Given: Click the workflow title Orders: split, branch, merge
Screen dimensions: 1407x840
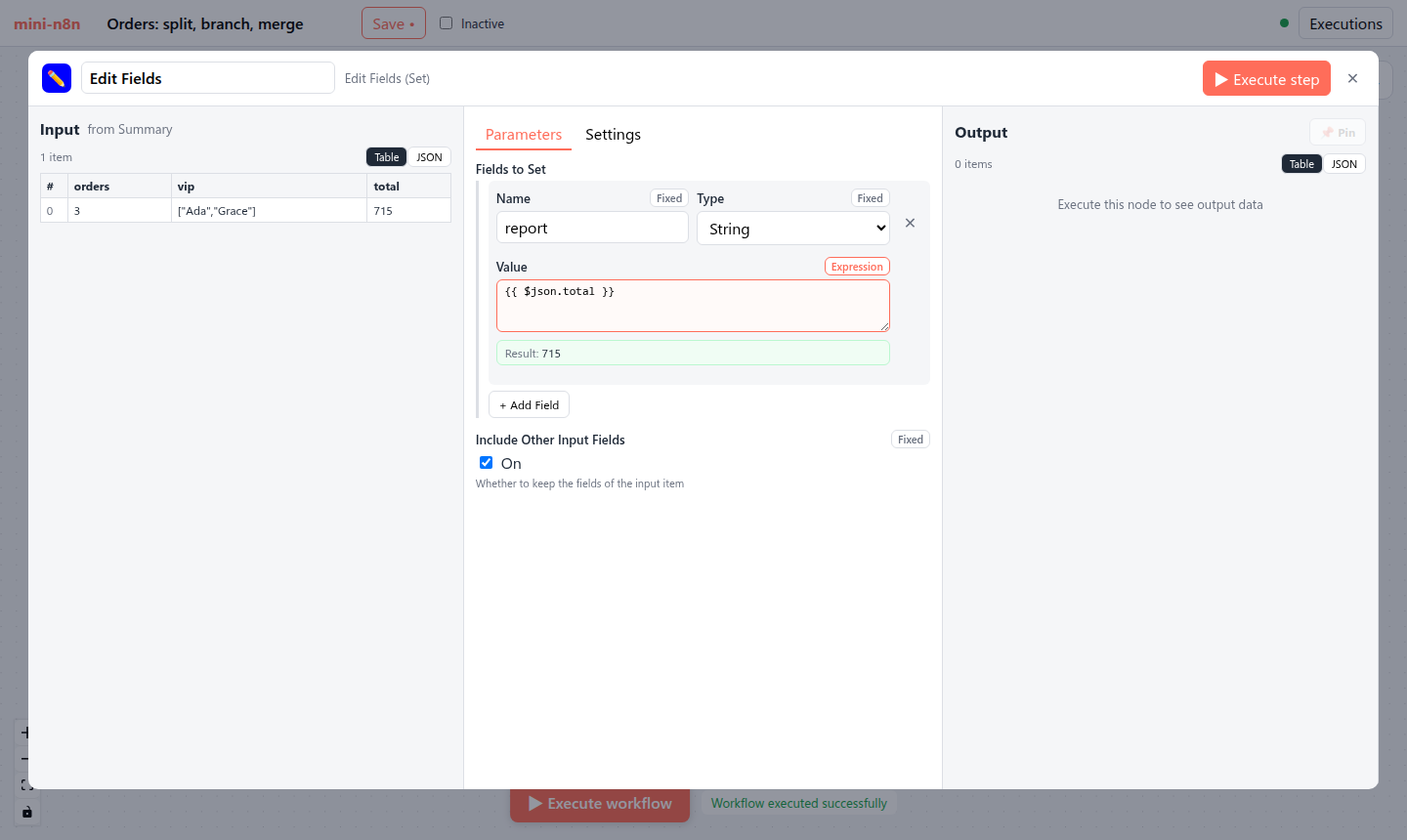Looking at the screenshot, I should pos(205,23).
